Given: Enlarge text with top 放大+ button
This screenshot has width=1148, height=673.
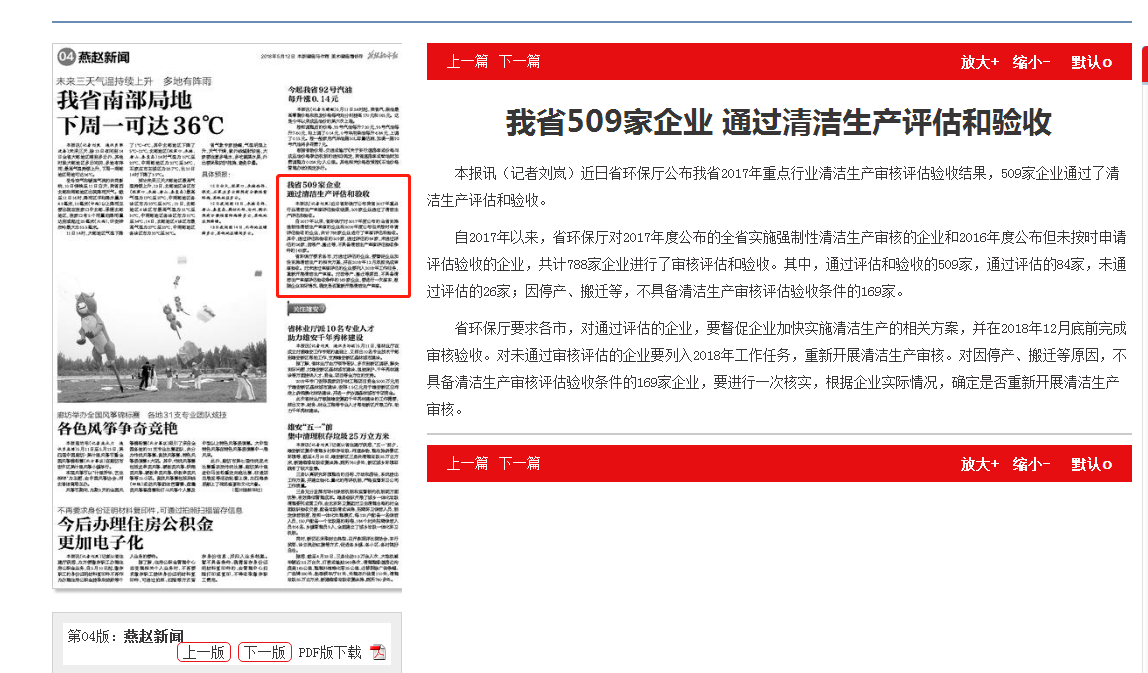Looking at the screenshot, I should pyautogui.click(x=979, y=62).
